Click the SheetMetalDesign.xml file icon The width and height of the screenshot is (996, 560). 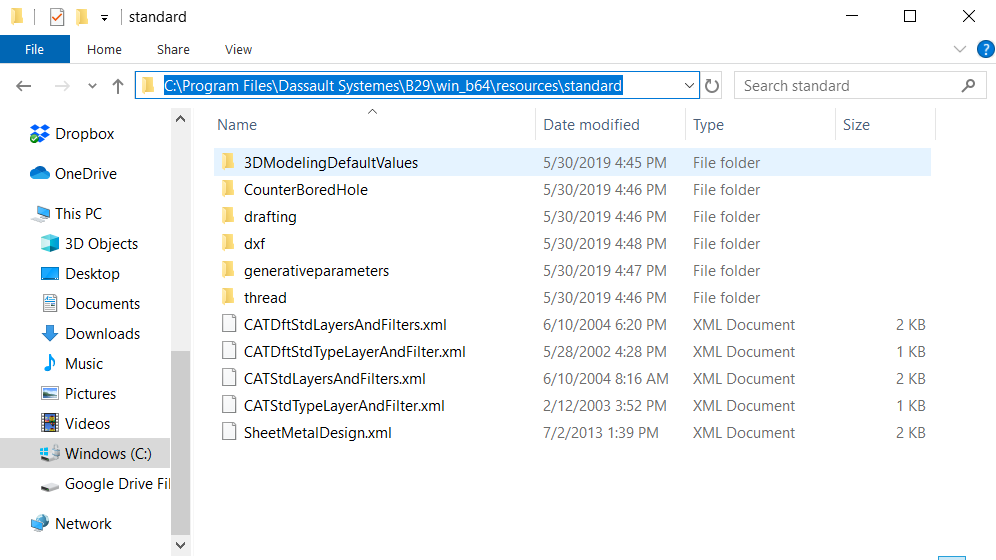click(x=229, y=432)
